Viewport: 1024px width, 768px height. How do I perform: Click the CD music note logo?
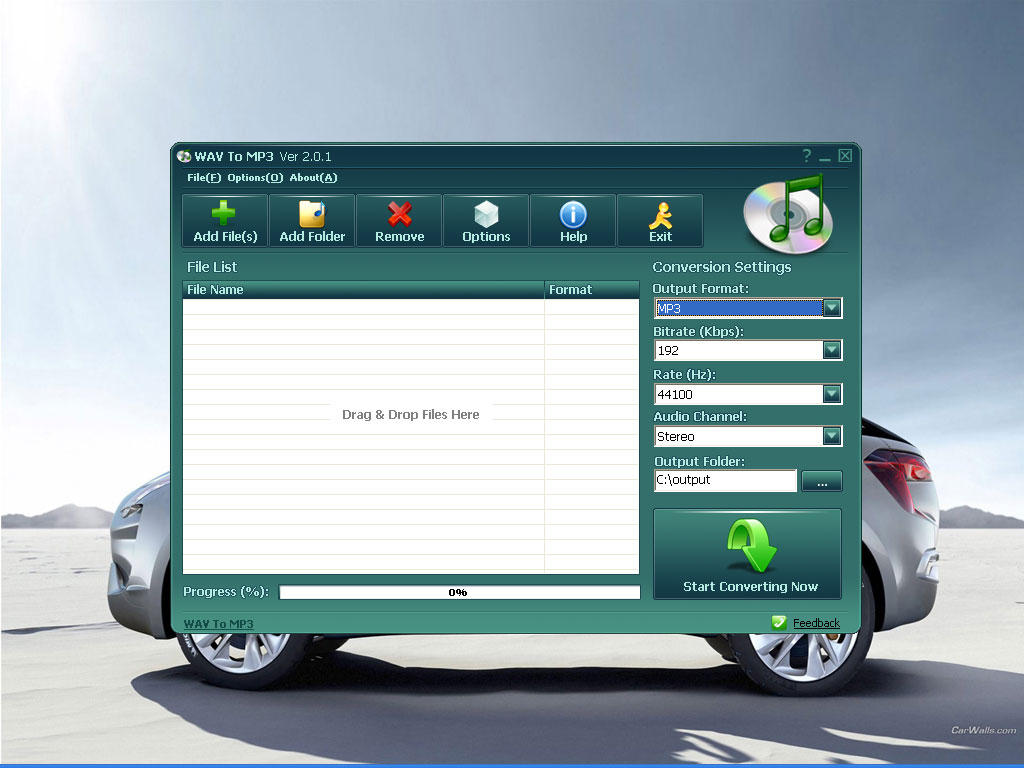click(x=788, y=216)
